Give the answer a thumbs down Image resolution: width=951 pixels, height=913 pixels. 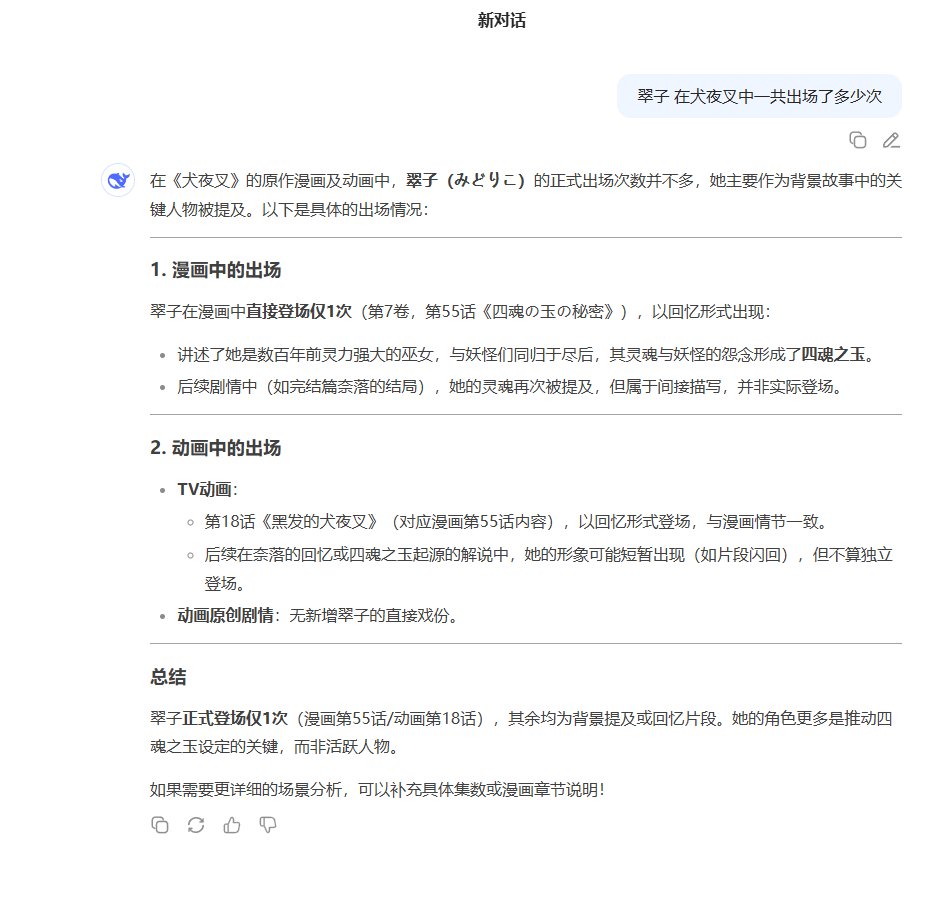point(267,824)
